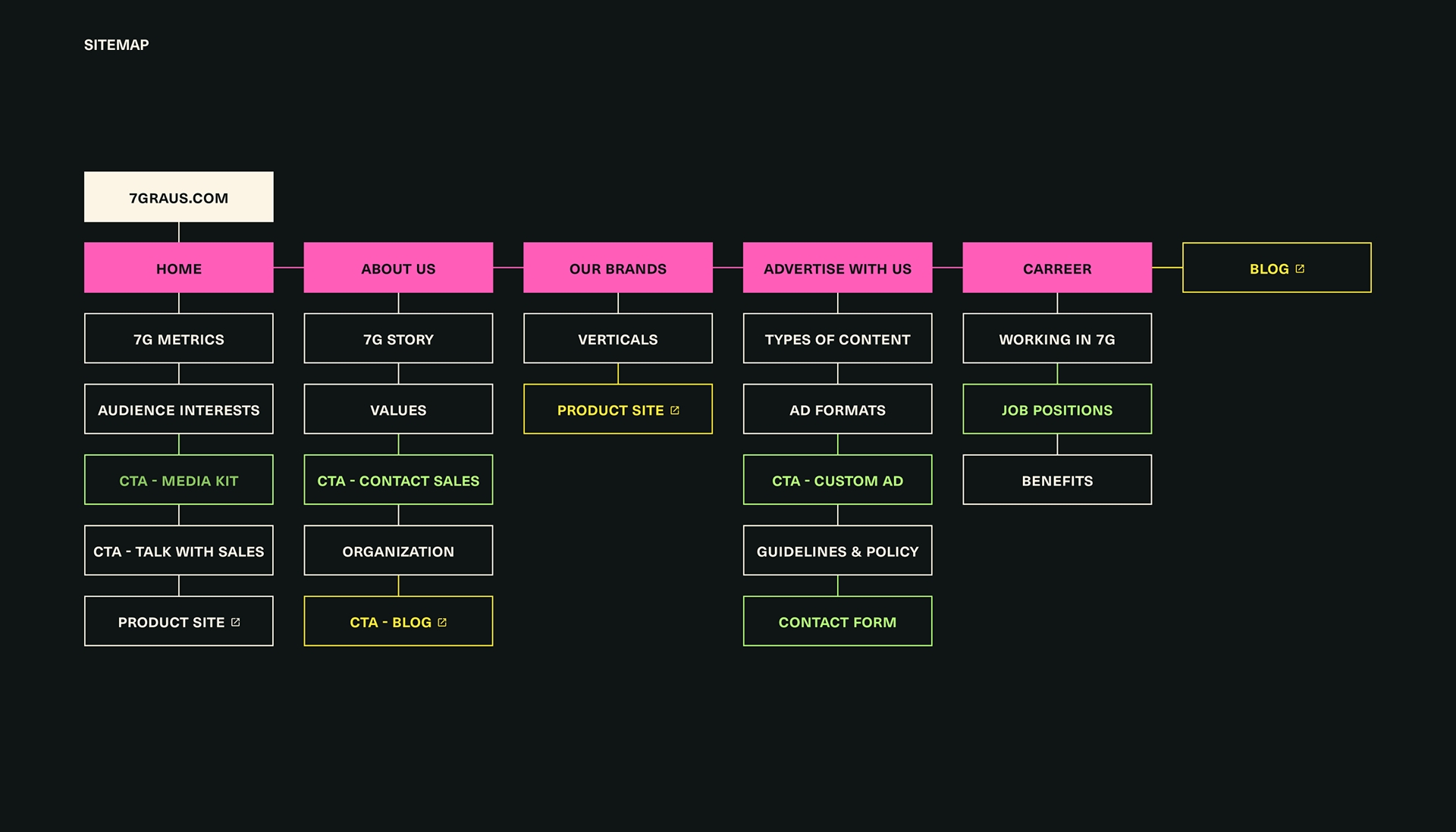This screenshot has height=832, width=1456.
Task: Click the 7GRAUS.COM root node
Action: pos(179,197)
